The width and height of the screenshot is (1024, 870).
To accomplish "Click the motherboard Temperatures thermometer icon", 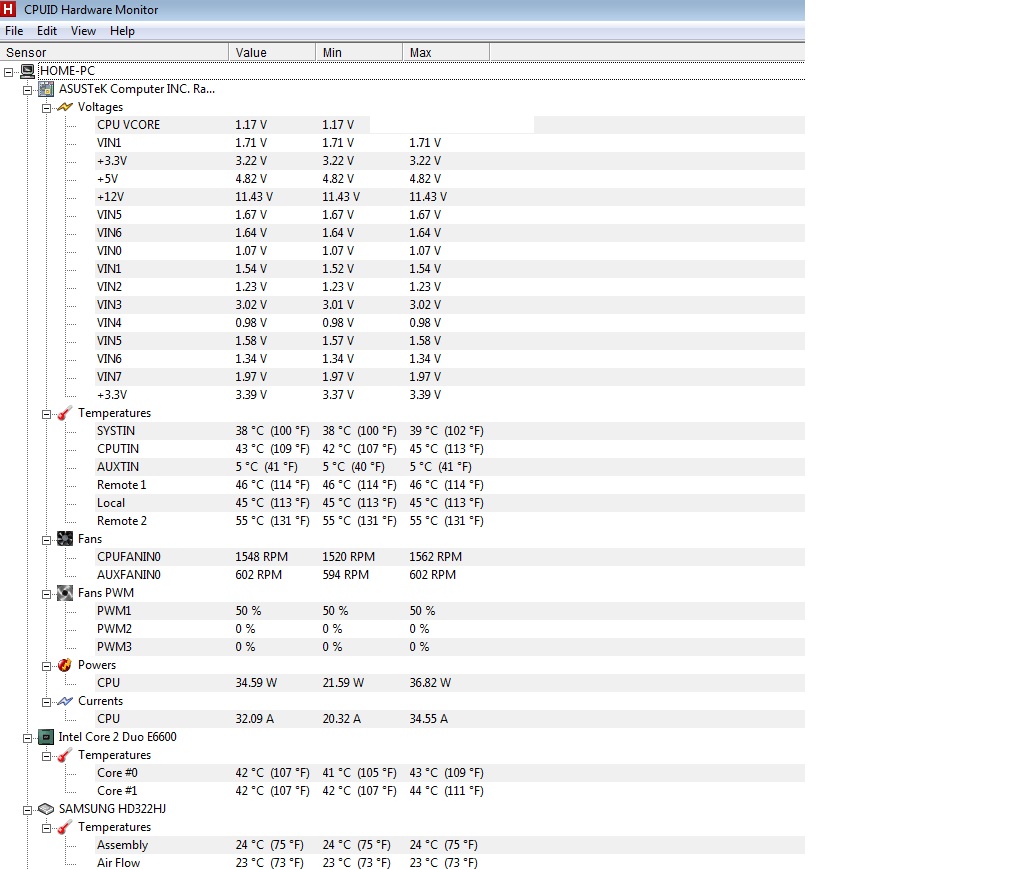I will pyautogui.click(x=65, y=413).
